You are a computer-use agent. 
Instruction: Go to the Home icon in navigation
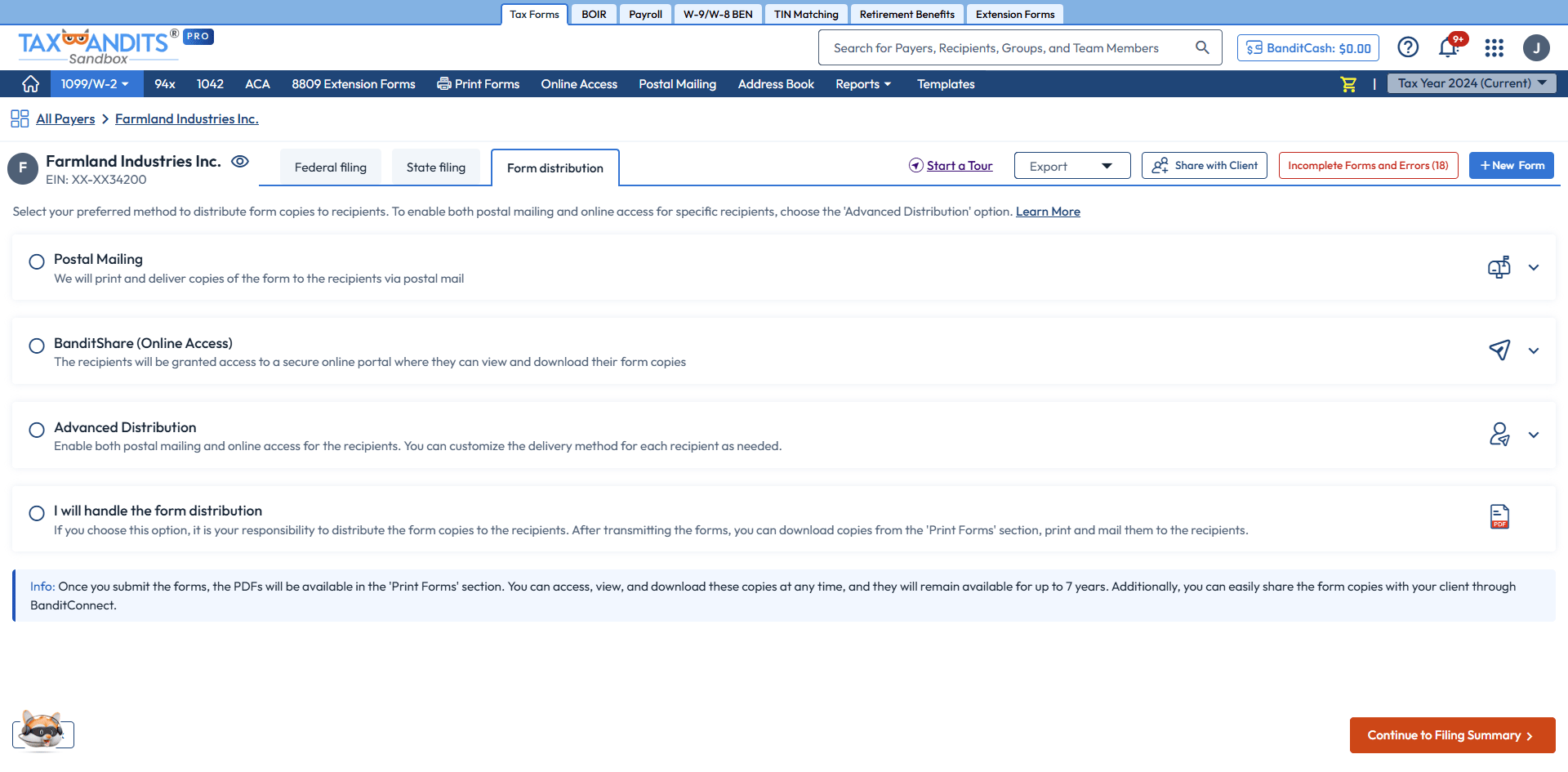tap(30, 83)
